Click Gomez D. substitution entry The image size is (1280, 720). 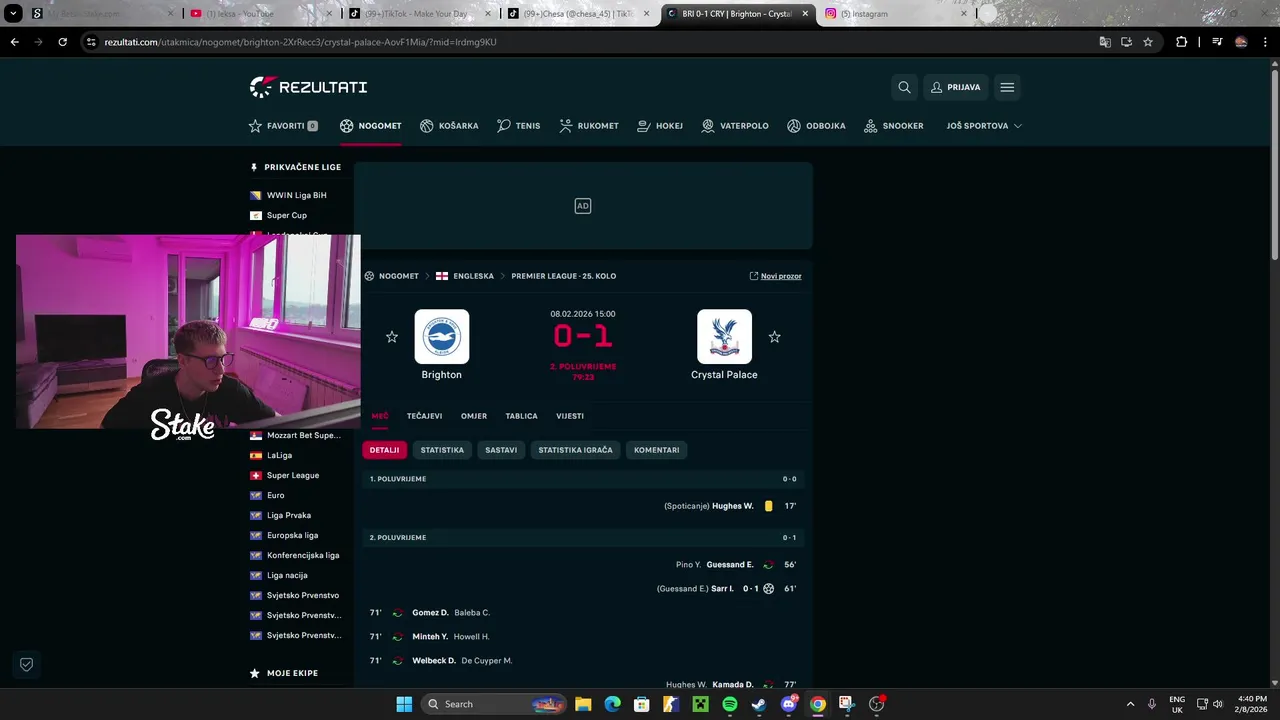pos(430,613)
